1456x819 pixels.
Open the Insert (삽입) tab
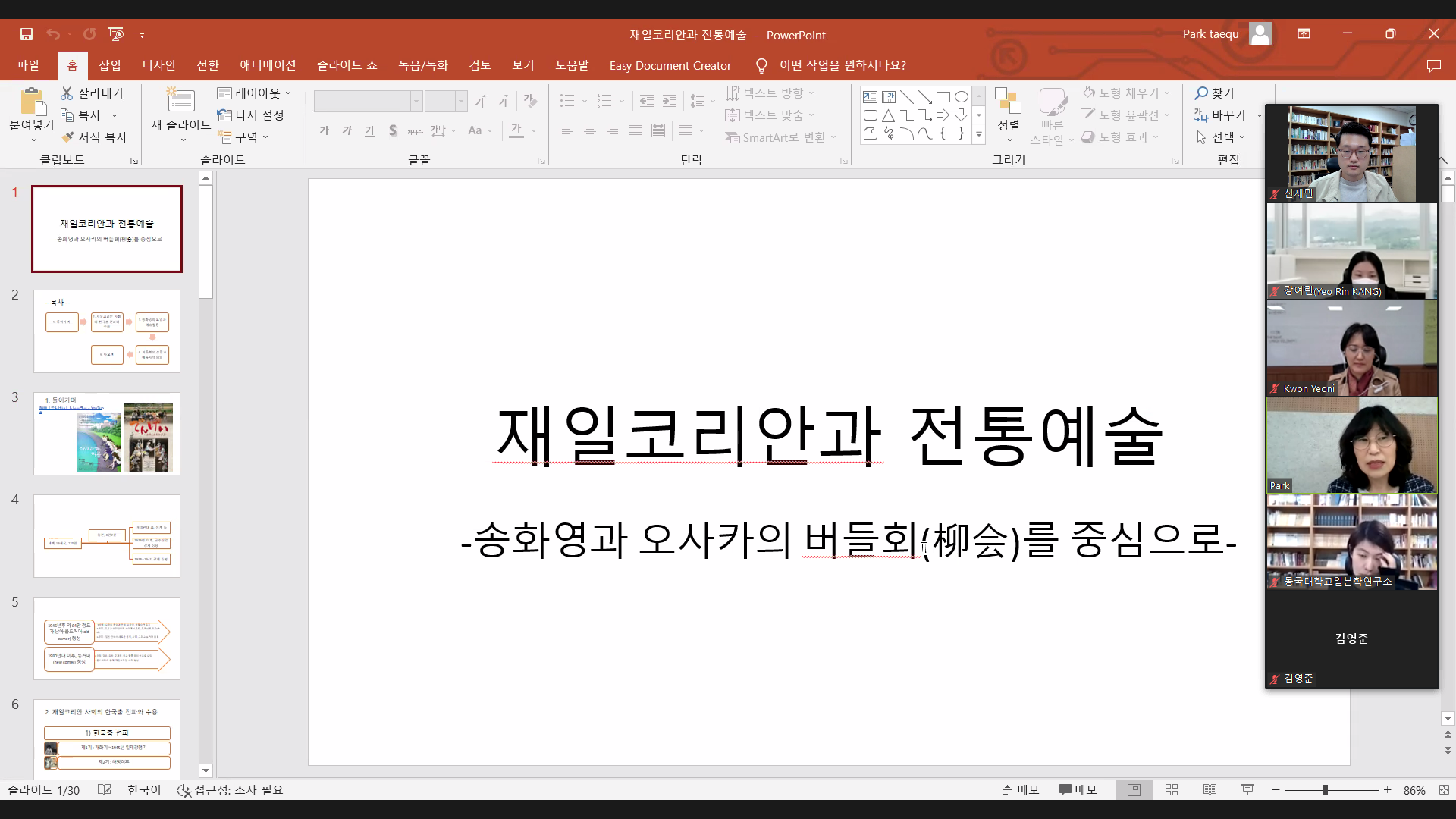click(110, 66)
